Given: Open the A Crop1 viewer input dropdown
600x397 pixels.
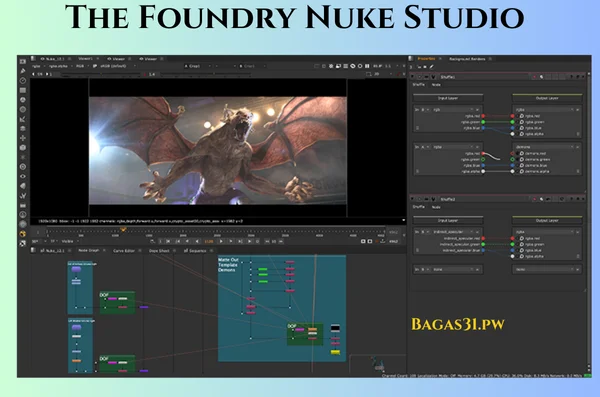Looking at the screenshot, I should tap(198, 66).
